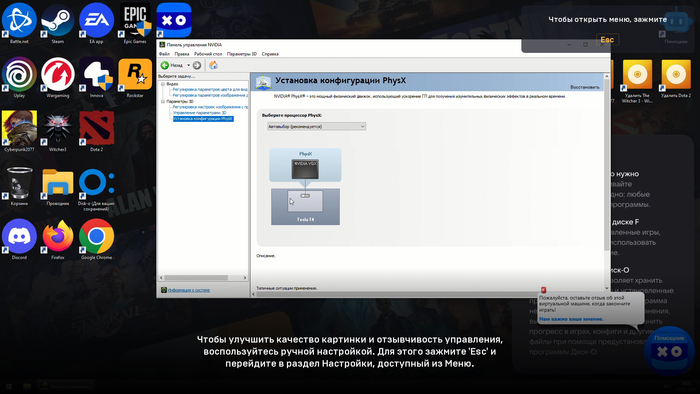Click the Информация о системе link
The image size is (700, 394).
click(189, 290)
